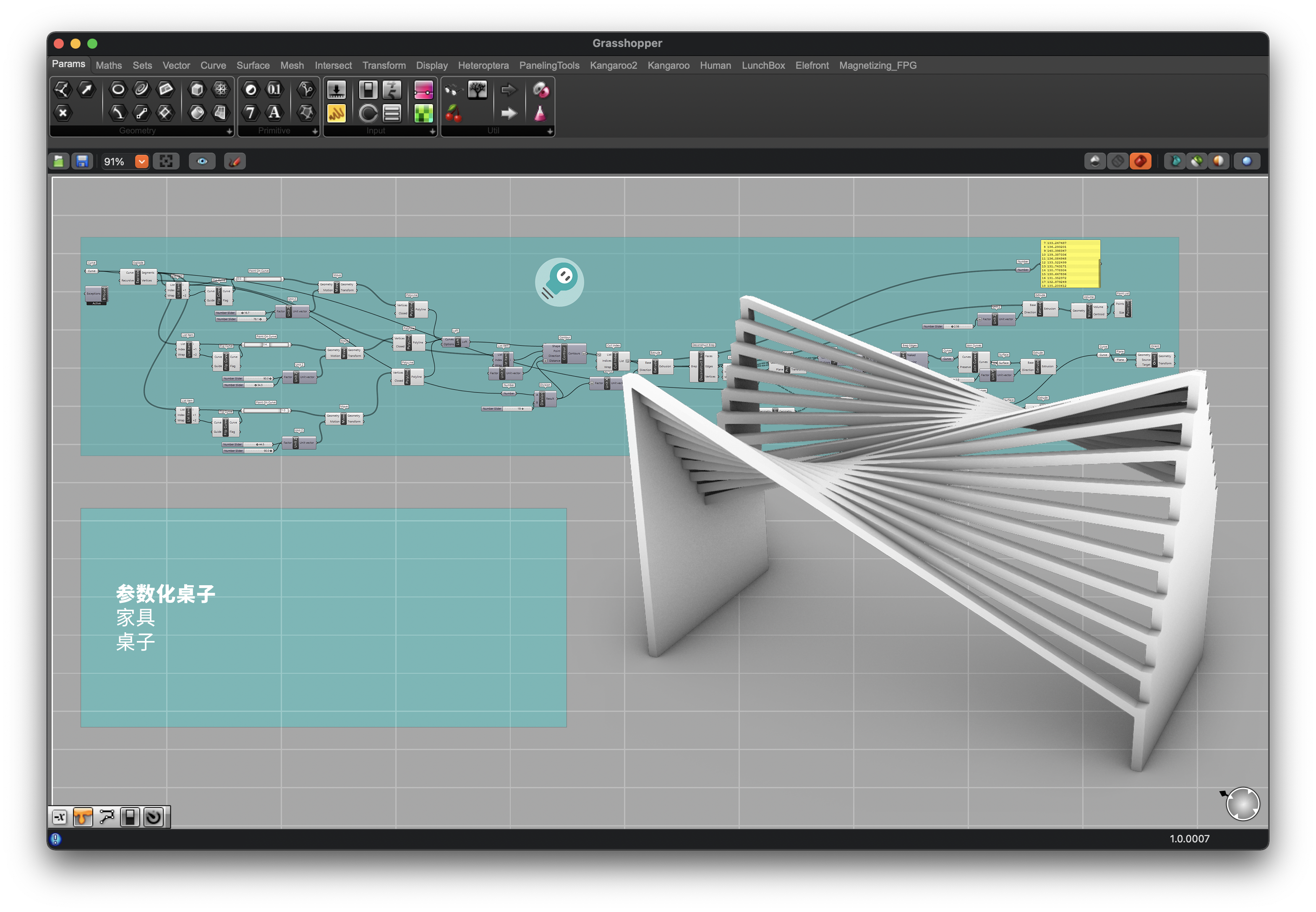Click the Zoom Extents button
Image resolution: width=1316 pixels, height=912 pixels.
pos(166,162)
